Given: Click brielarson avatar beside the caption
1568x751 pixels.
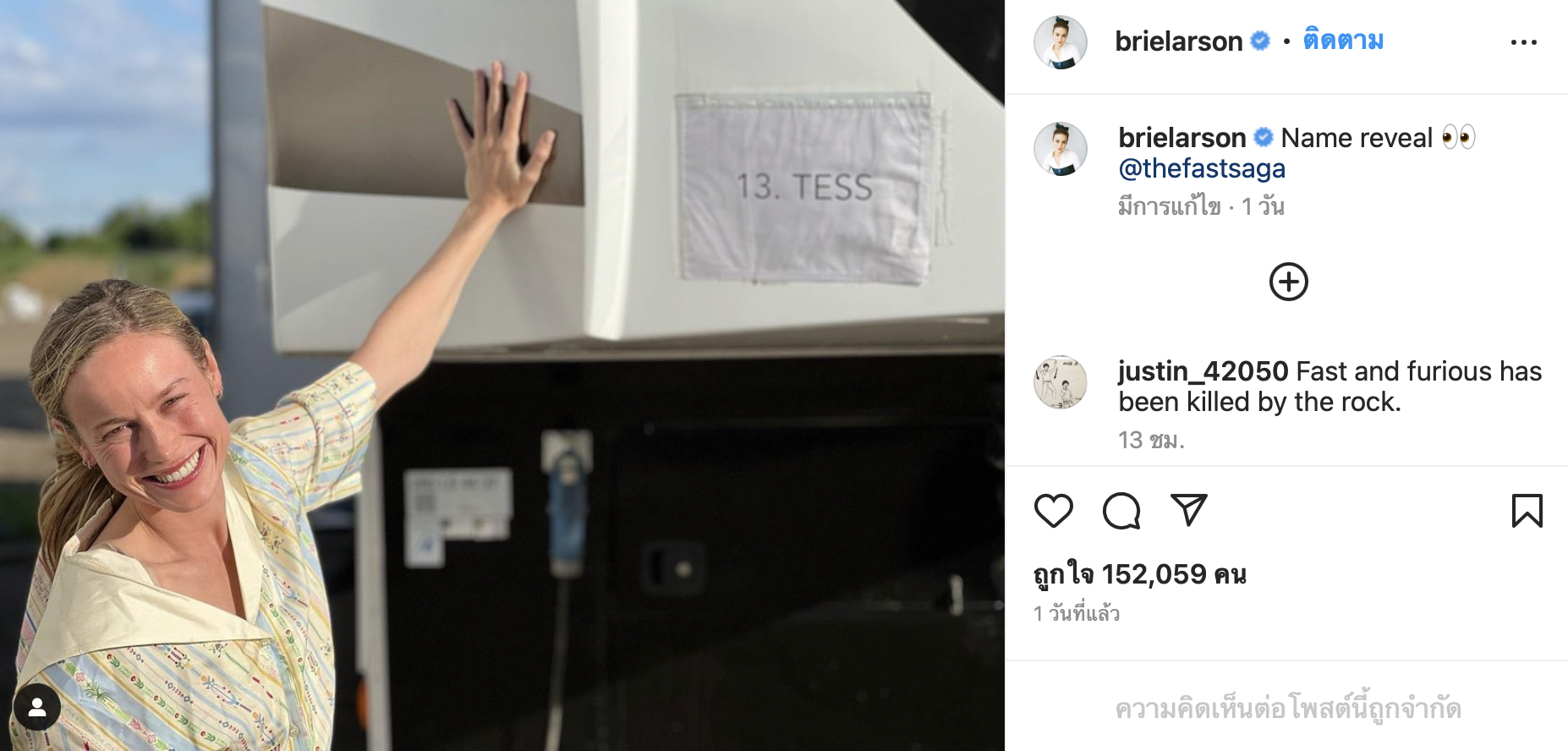Looking at the screenshot, I should tap(1060, 149).
